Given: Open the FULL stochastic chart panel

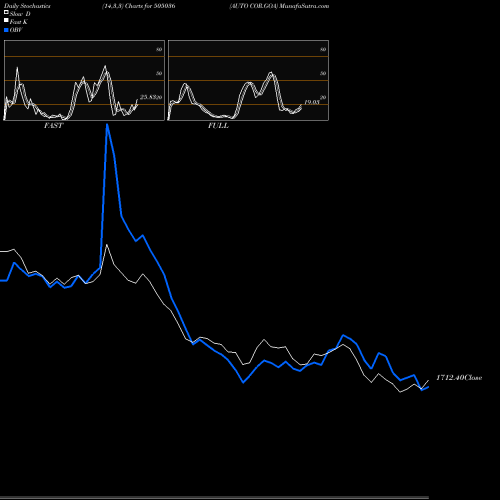Looking at the screenshot, I should 248,80.
